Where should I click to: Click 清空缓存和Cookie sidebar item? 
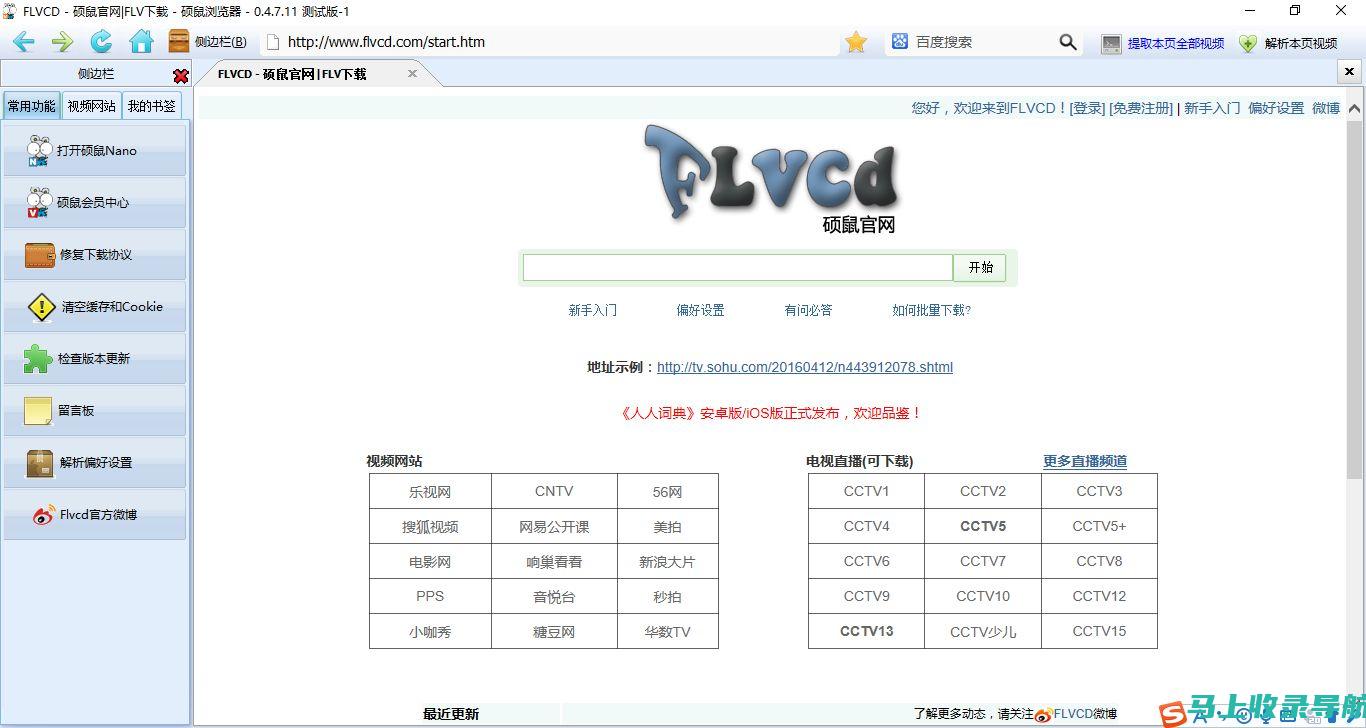95,306
